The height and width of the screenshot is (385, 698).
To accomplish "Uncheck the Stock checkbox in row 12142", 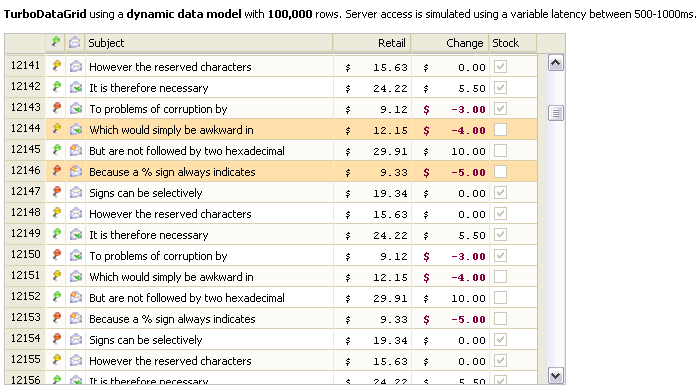I will click(x=500, y=88).
